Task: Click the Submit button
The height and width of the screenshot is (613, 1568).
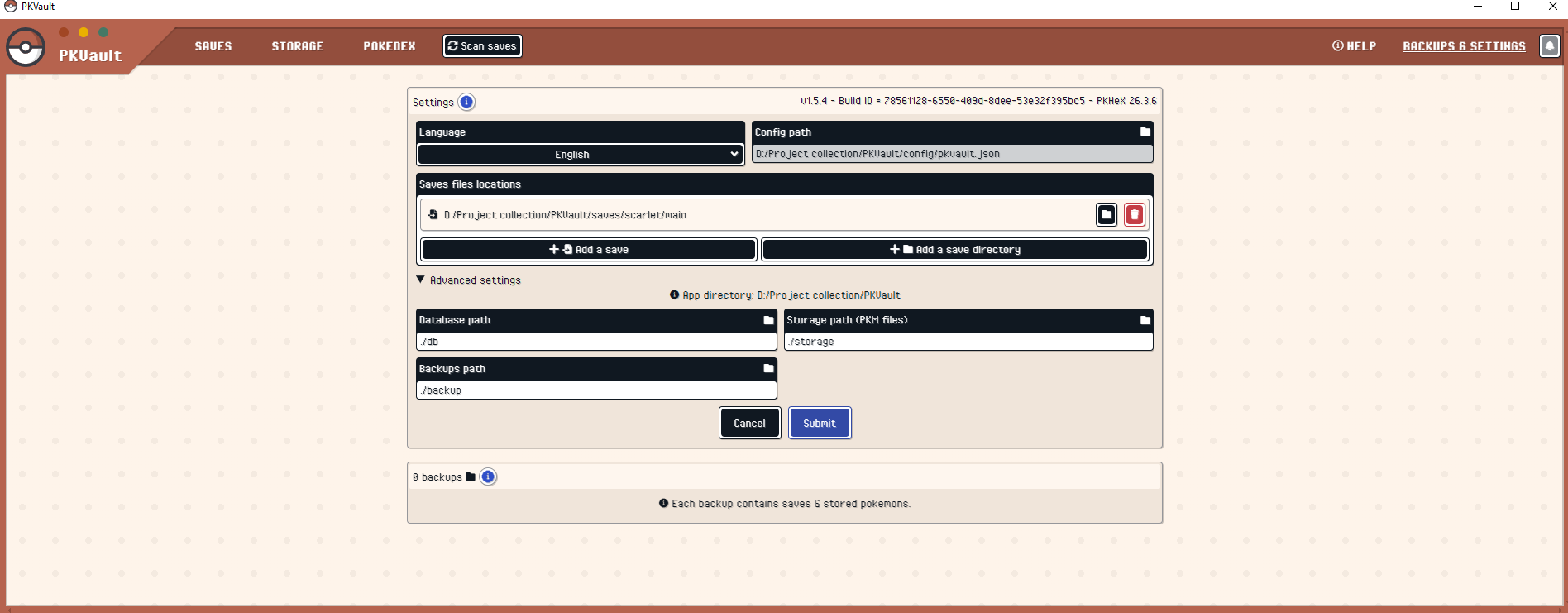Action: [x=819, y=424]
